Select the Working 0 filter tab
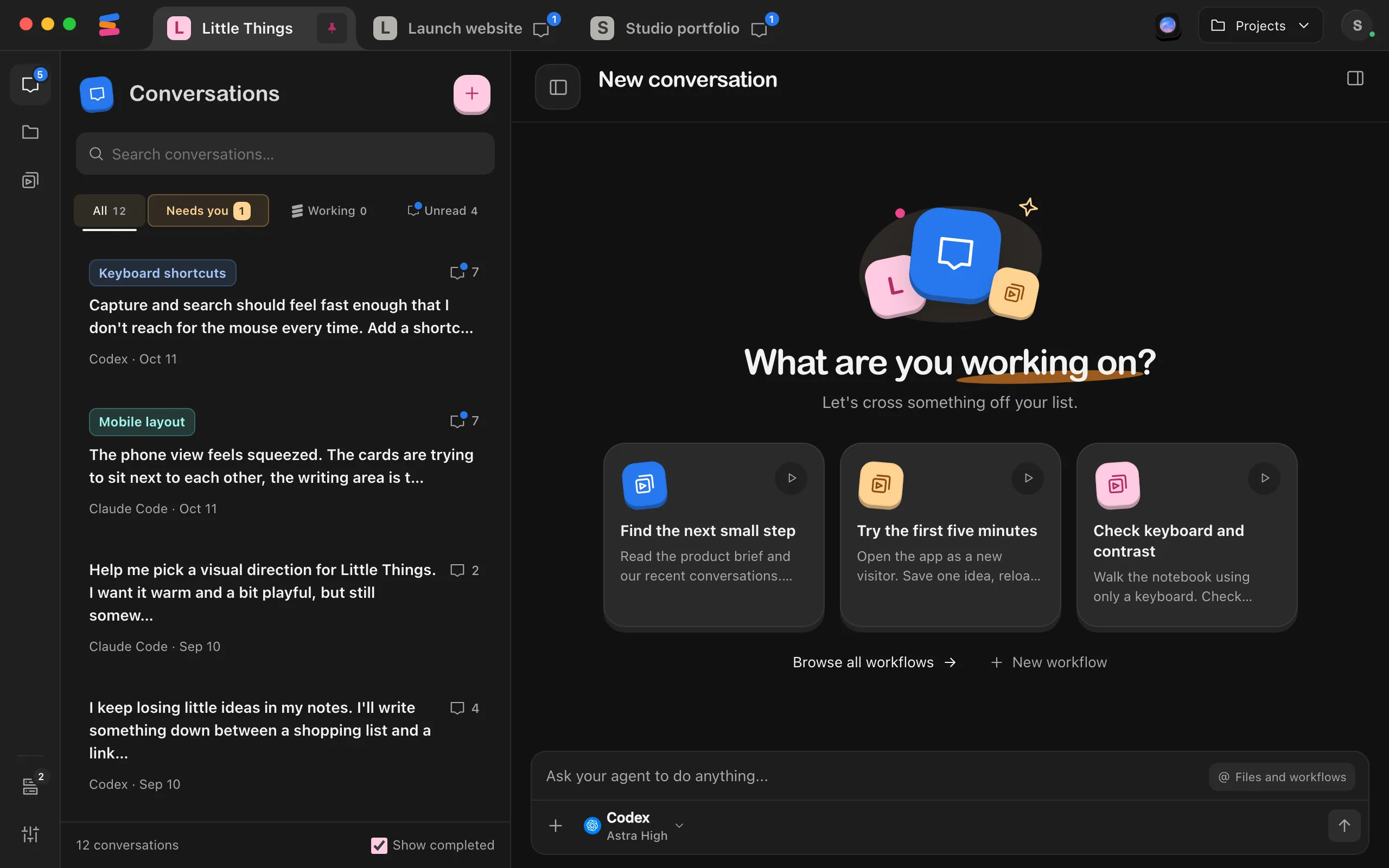This screenshot has height=868, width=1389. click(x=329, y=210)
